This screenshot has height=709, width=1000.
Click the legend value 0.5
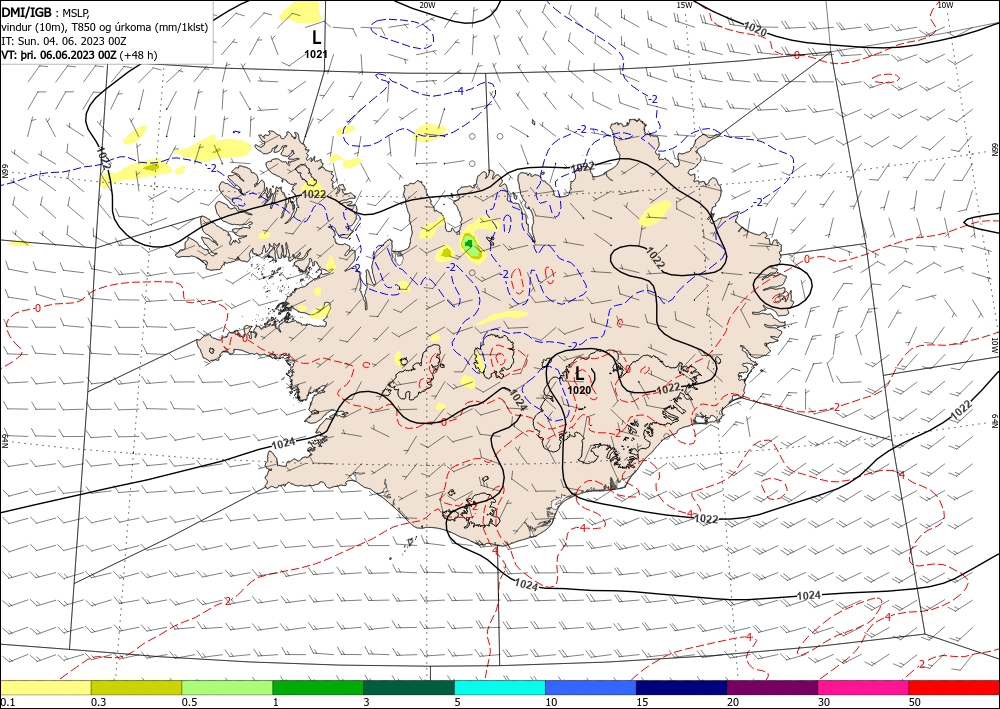[x=189, y=702]
